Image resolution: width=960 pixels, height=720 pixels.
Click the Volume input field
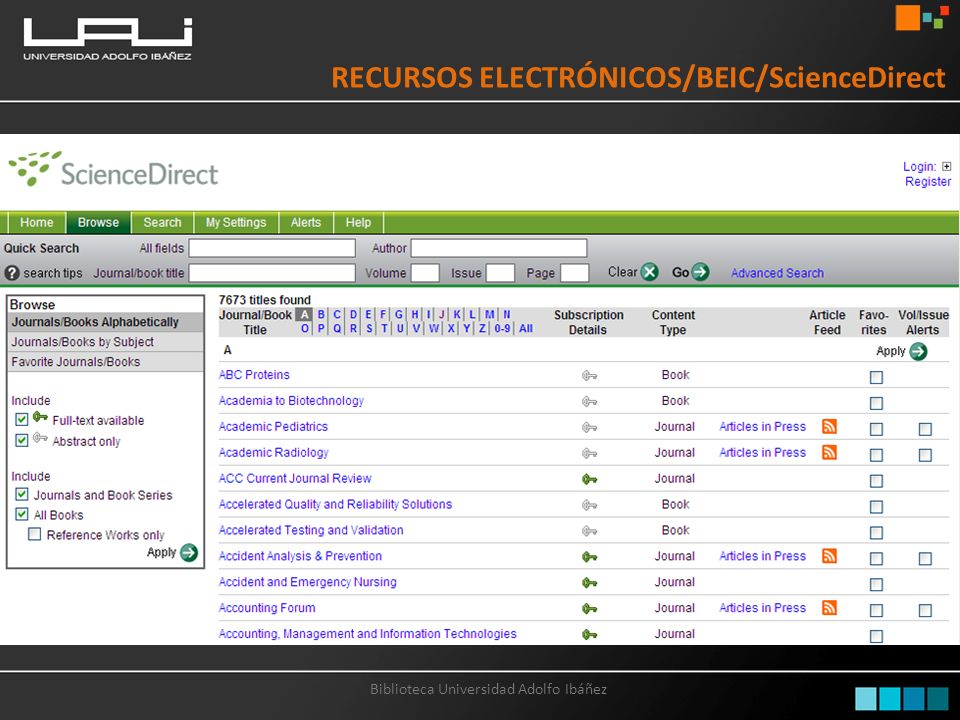(425, 273)
